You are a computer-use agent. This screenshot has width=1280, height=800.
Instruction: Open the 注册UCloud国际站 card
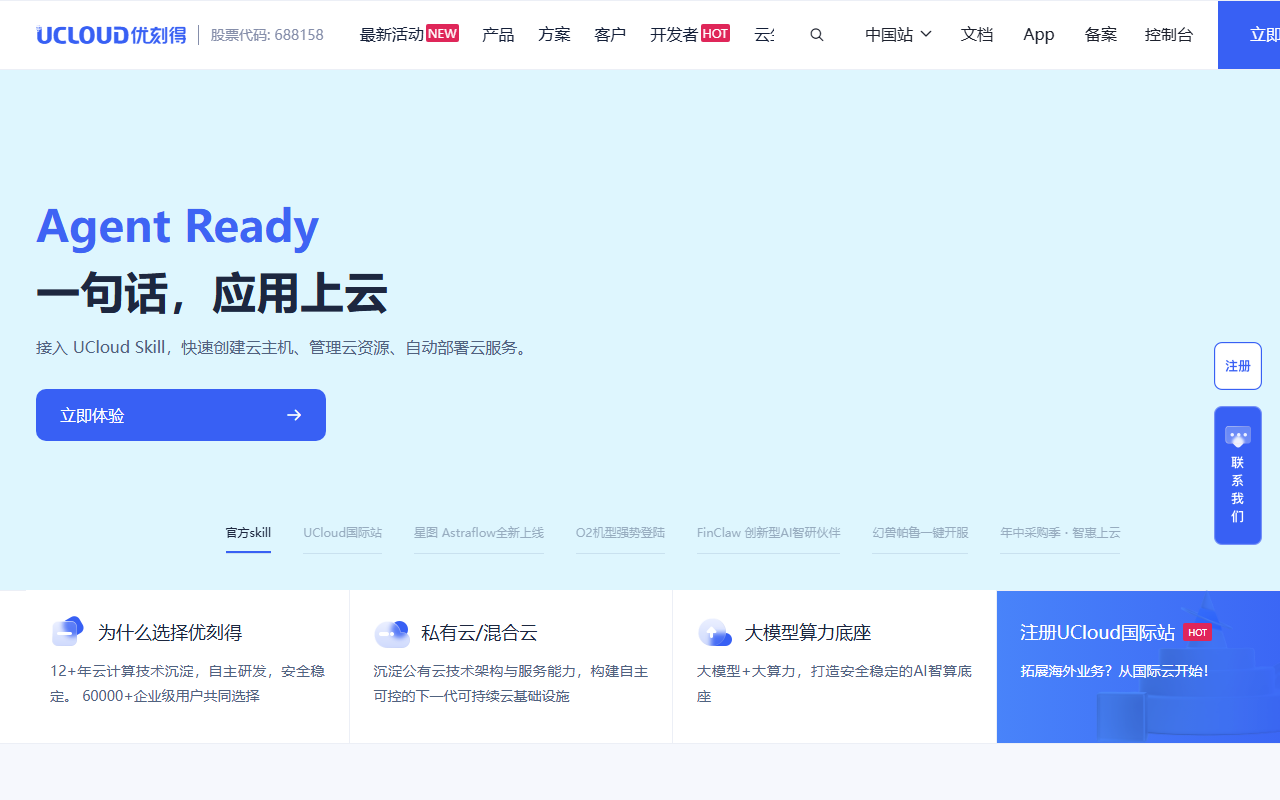click(1138, 667)
